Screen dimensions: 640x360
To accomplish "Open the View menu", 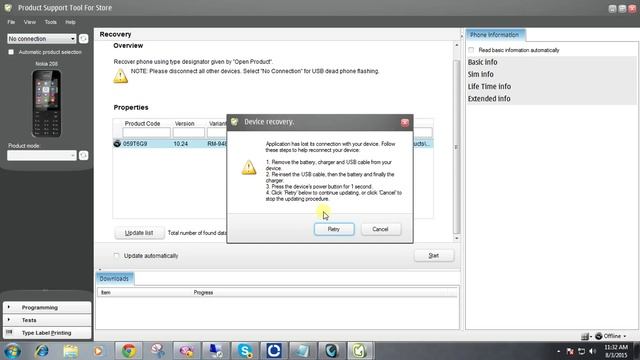I will (29, 22).
